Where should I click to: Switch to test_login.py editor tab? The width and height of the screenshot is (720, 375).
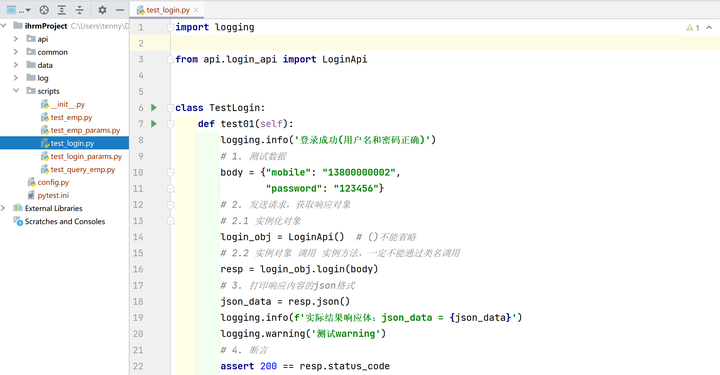coord(168,10)
